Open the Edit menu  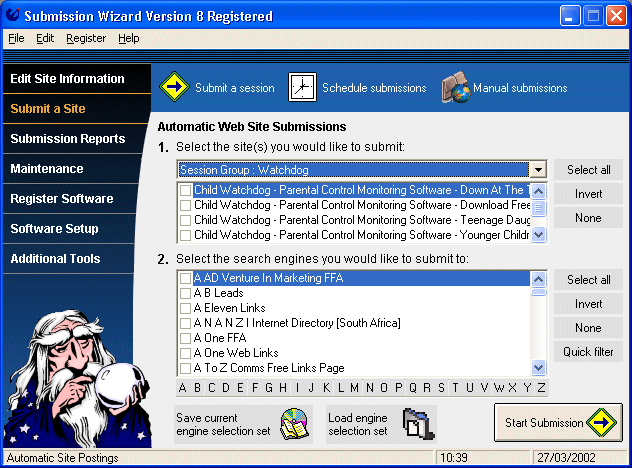tap(45, 38)
